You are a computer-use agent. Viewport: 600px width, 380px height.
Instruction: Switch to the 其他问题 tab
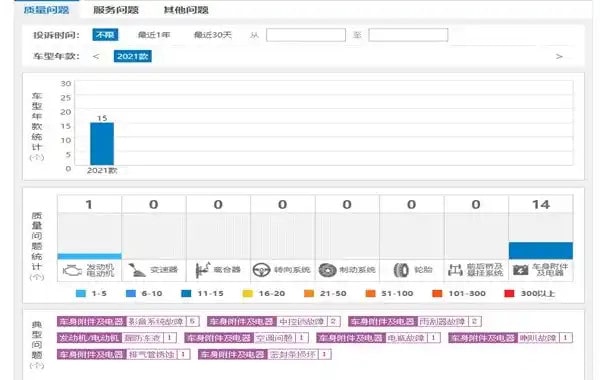(186, 10)
